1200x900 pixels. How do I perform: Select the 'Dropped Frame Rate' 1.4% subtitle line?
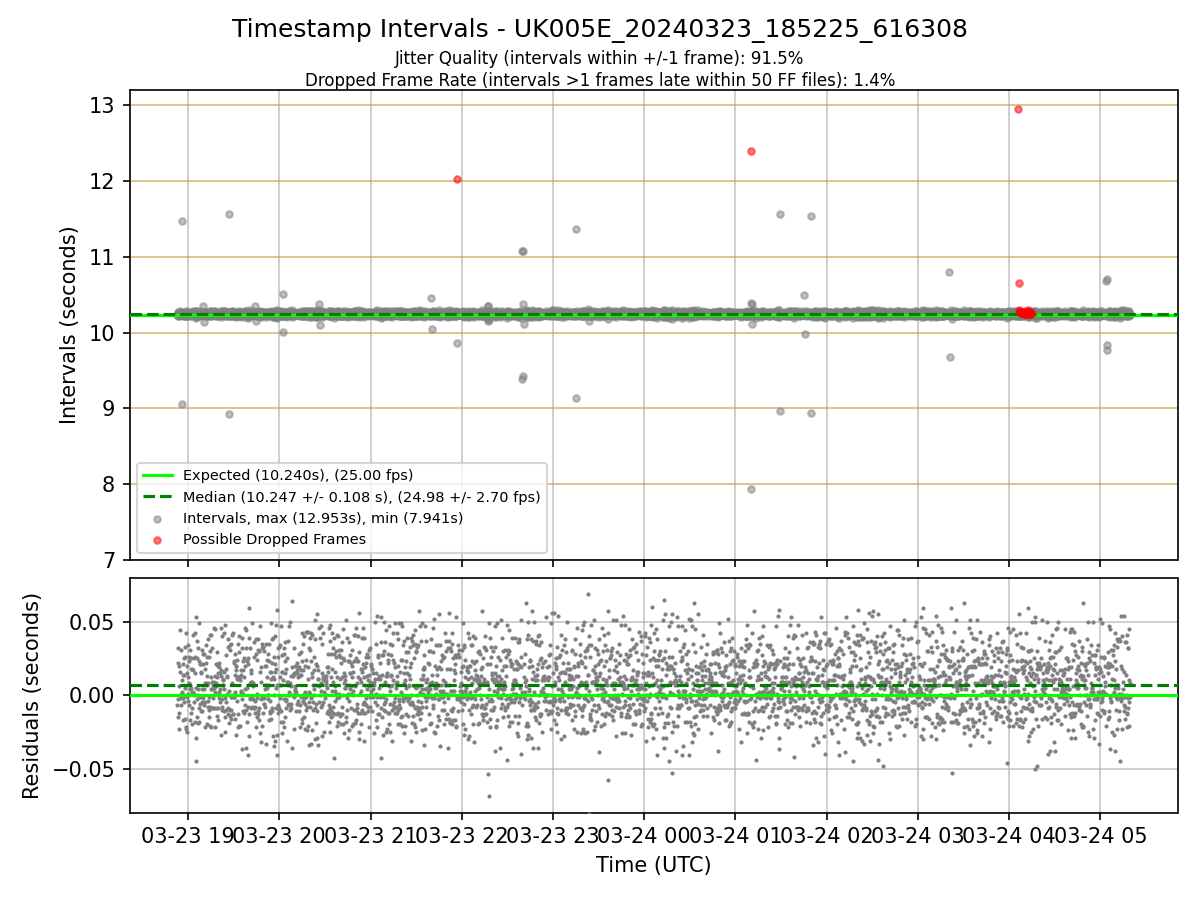[x=599, y=79]
